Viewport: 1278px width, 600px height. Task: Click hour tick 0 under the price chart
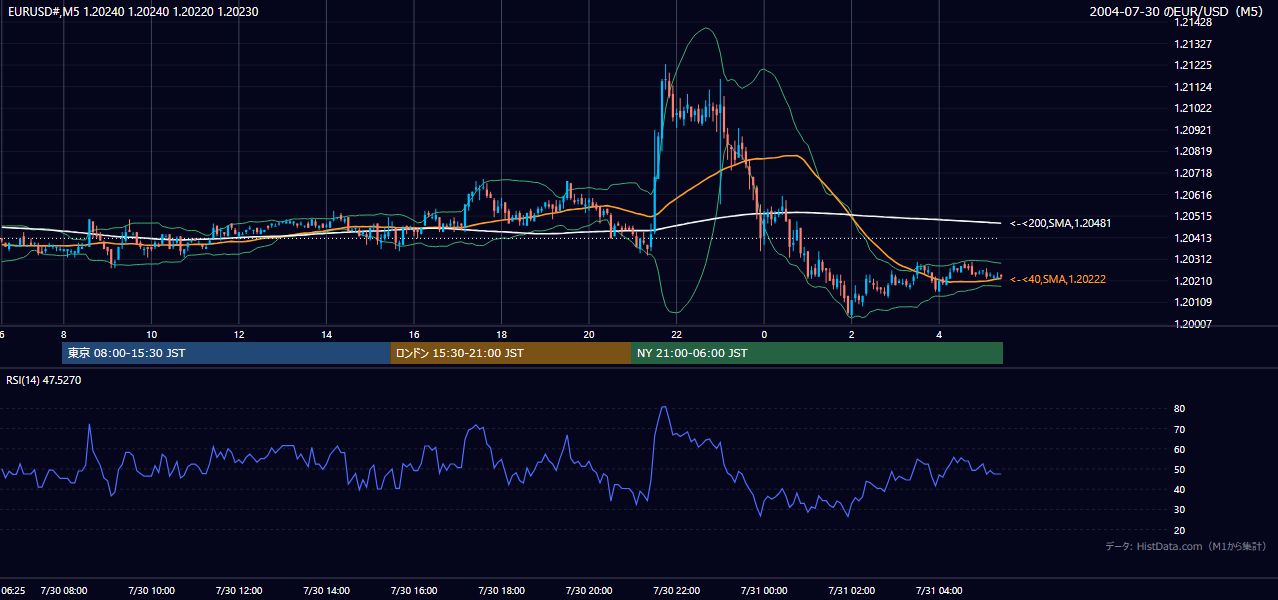tap(764, 334)
